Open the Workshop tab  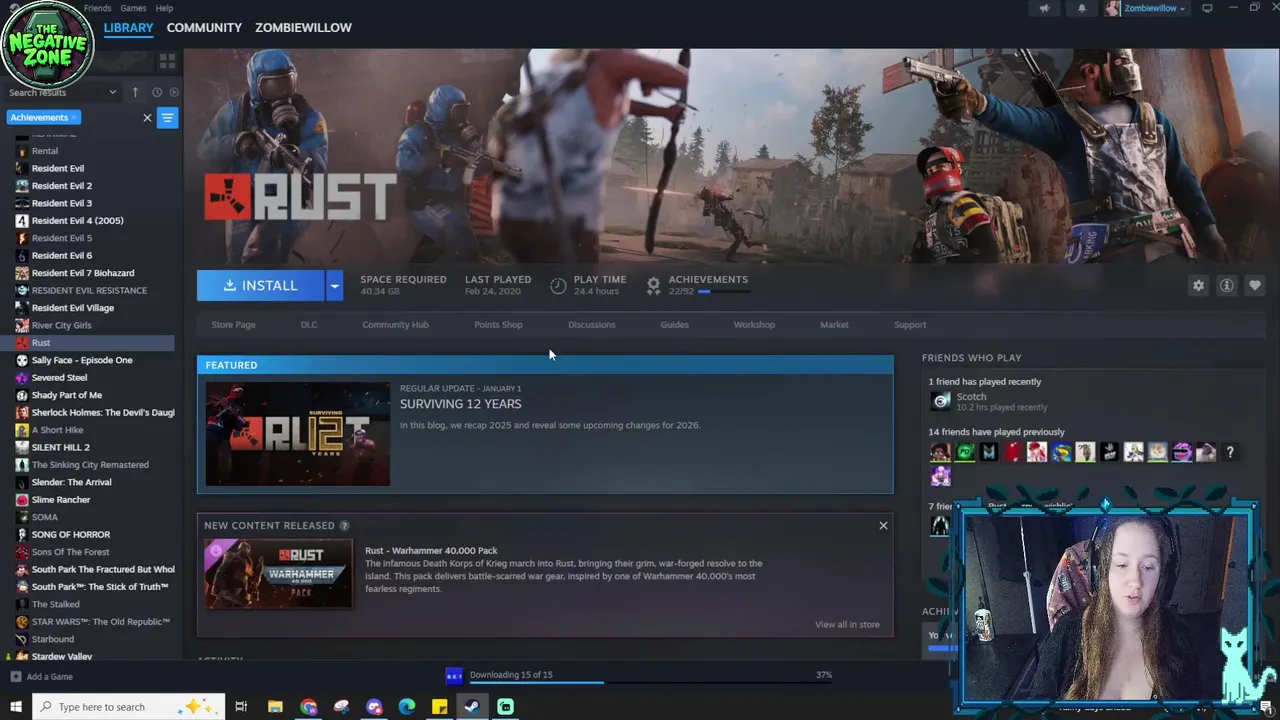pos(754,325)
